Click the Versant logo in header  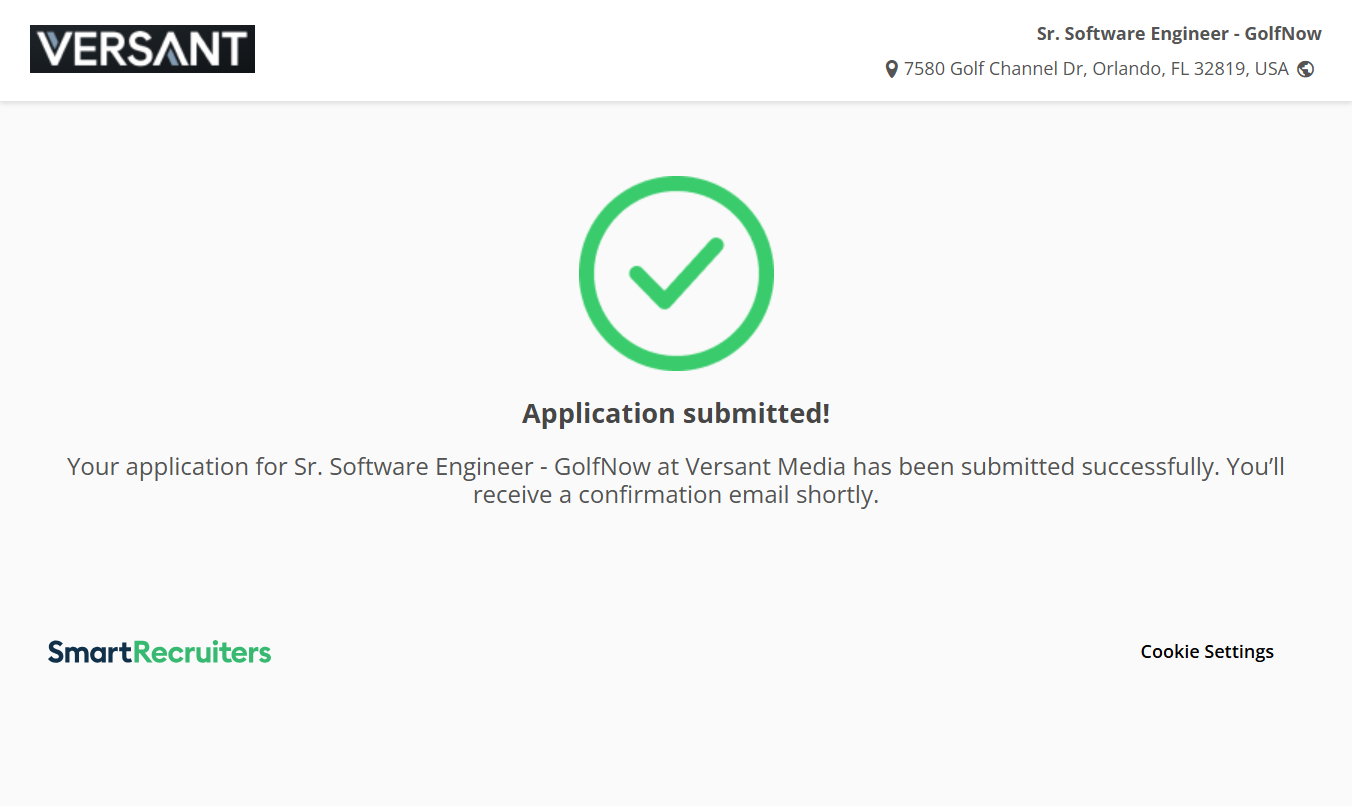click(x=142, y=49)
